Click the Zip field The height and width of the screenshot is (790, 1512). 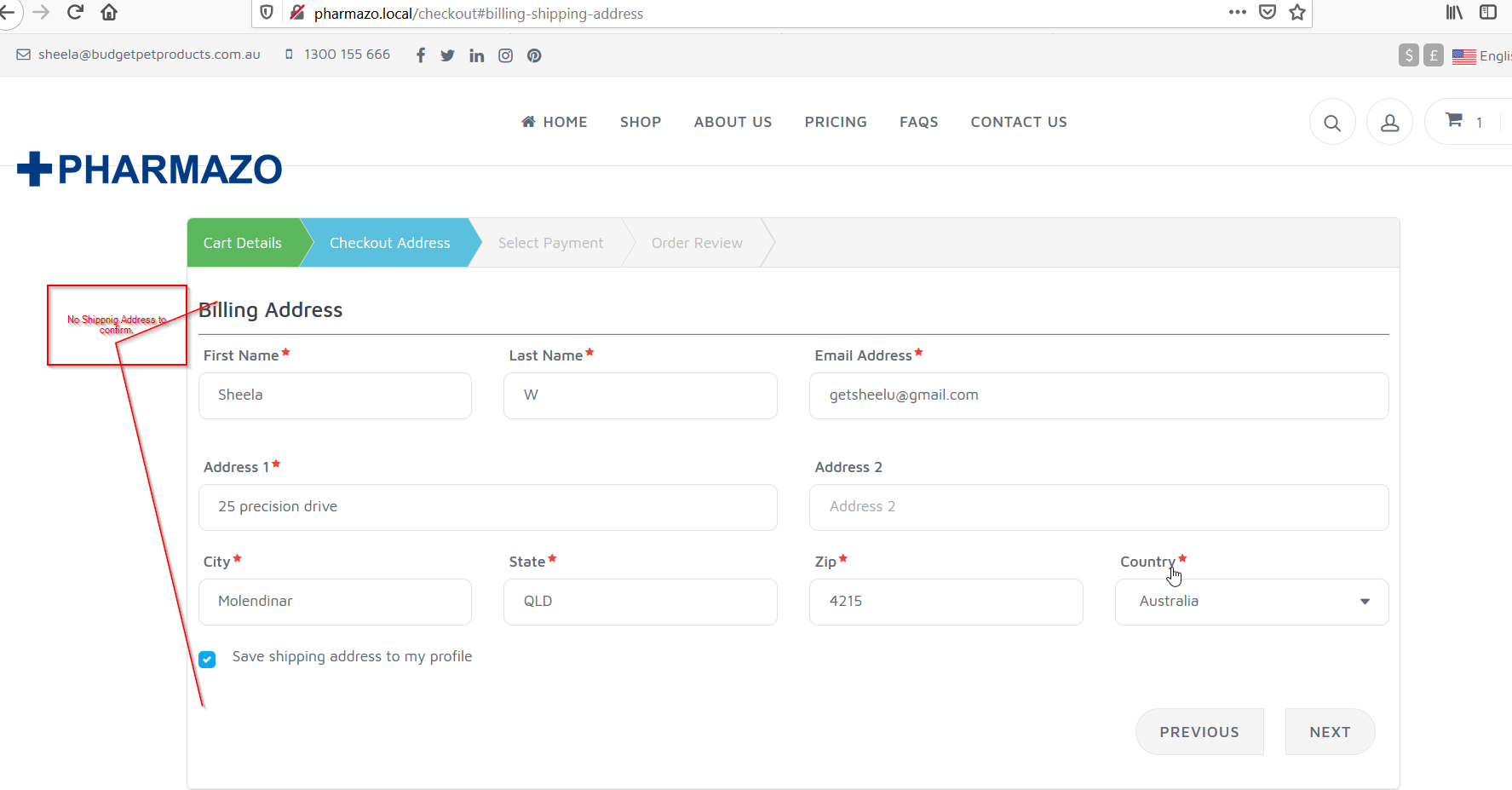(946, 602)
